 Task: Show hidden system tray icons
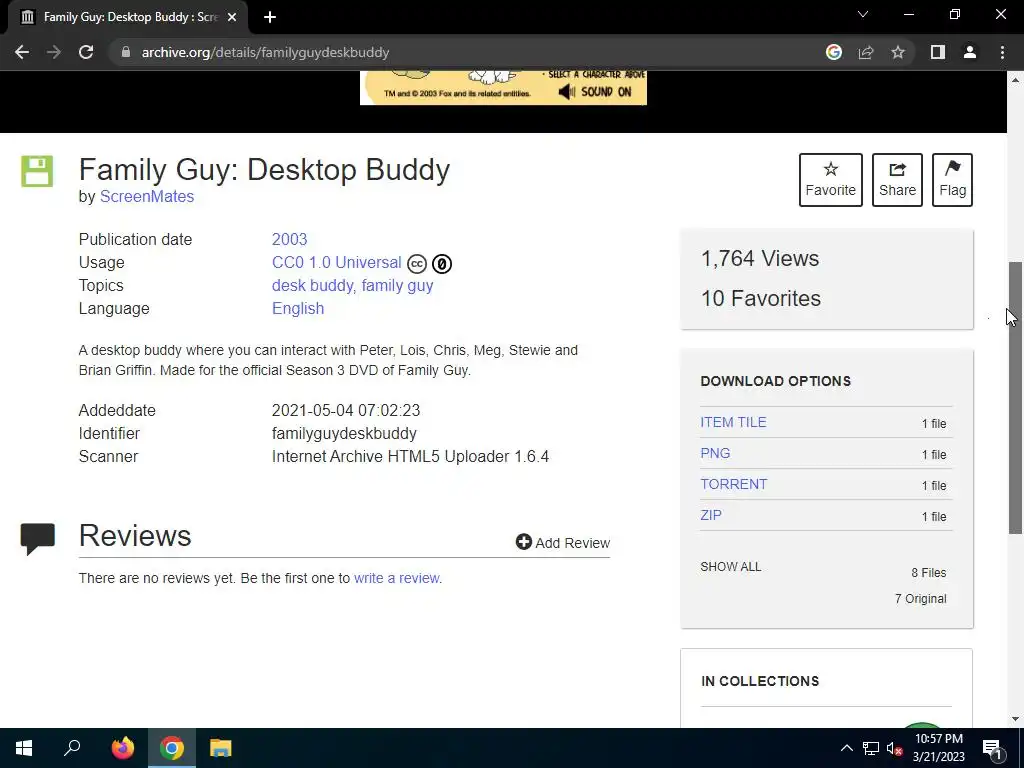point(846,748)
